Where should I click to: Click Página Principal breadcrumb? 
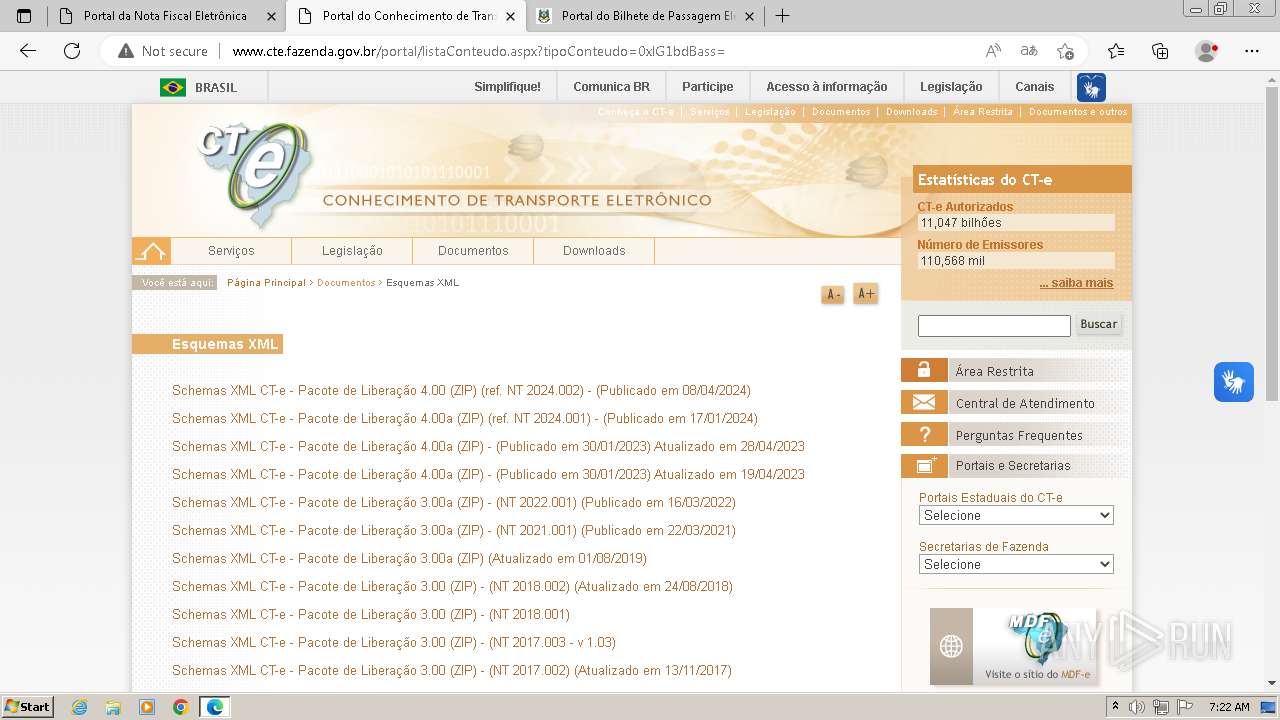pos(266,283)
